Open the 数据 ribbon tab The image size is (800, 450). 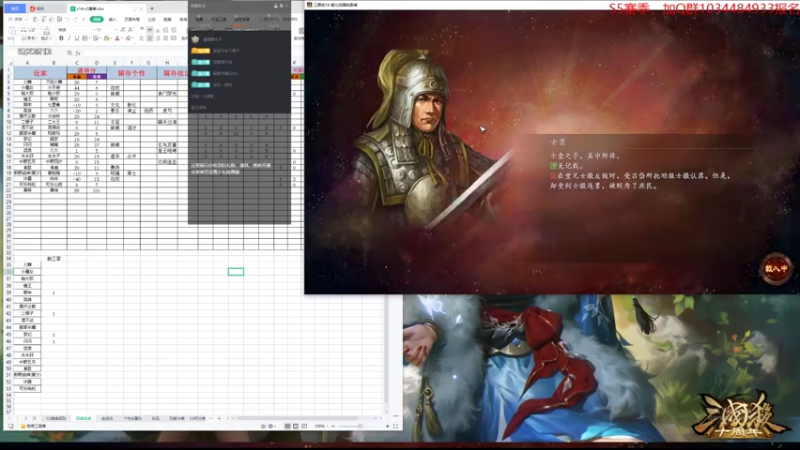point(167,19)
